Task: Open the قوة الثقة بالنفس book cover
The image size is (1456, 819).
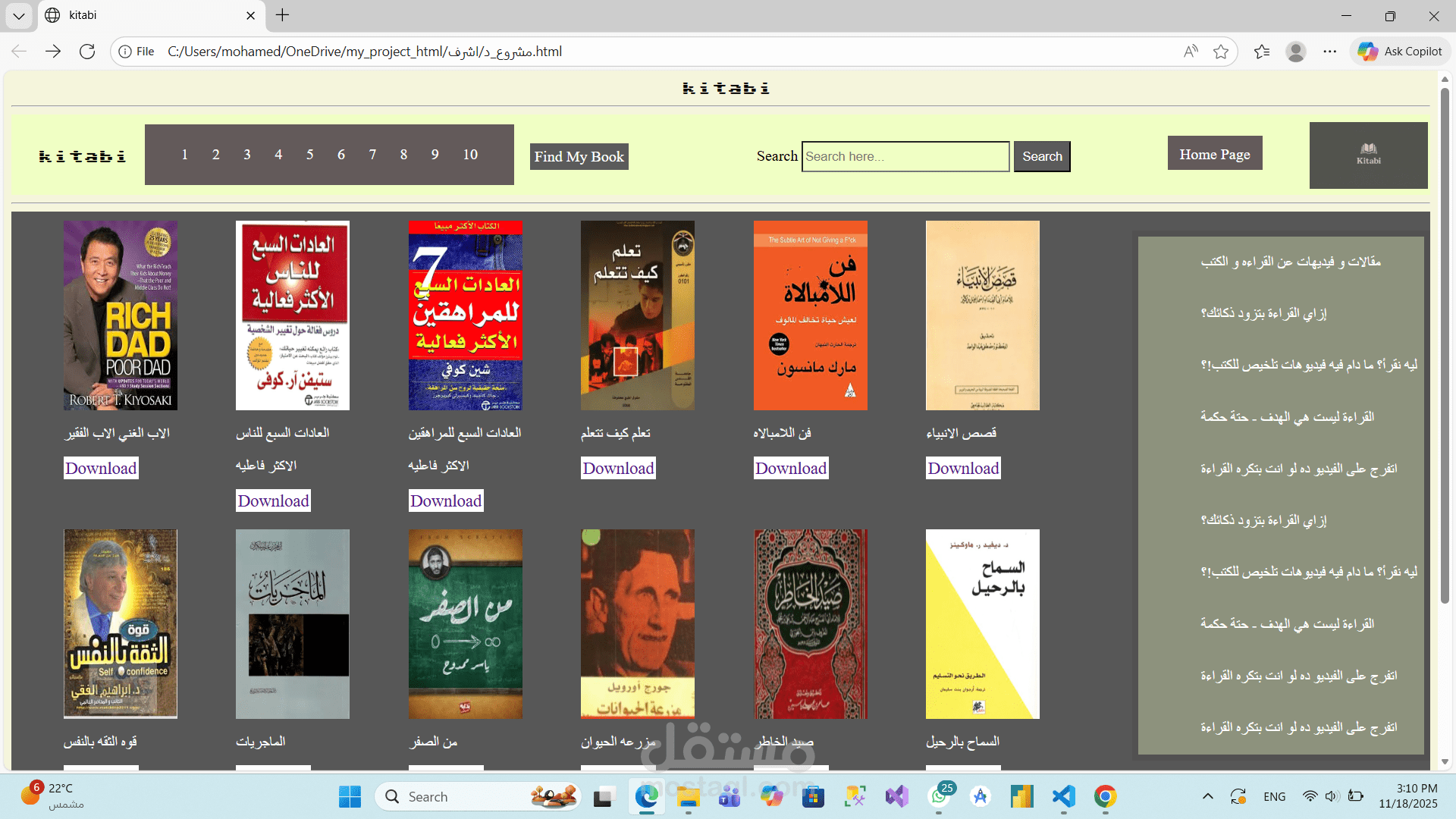Action: point(121,624)
